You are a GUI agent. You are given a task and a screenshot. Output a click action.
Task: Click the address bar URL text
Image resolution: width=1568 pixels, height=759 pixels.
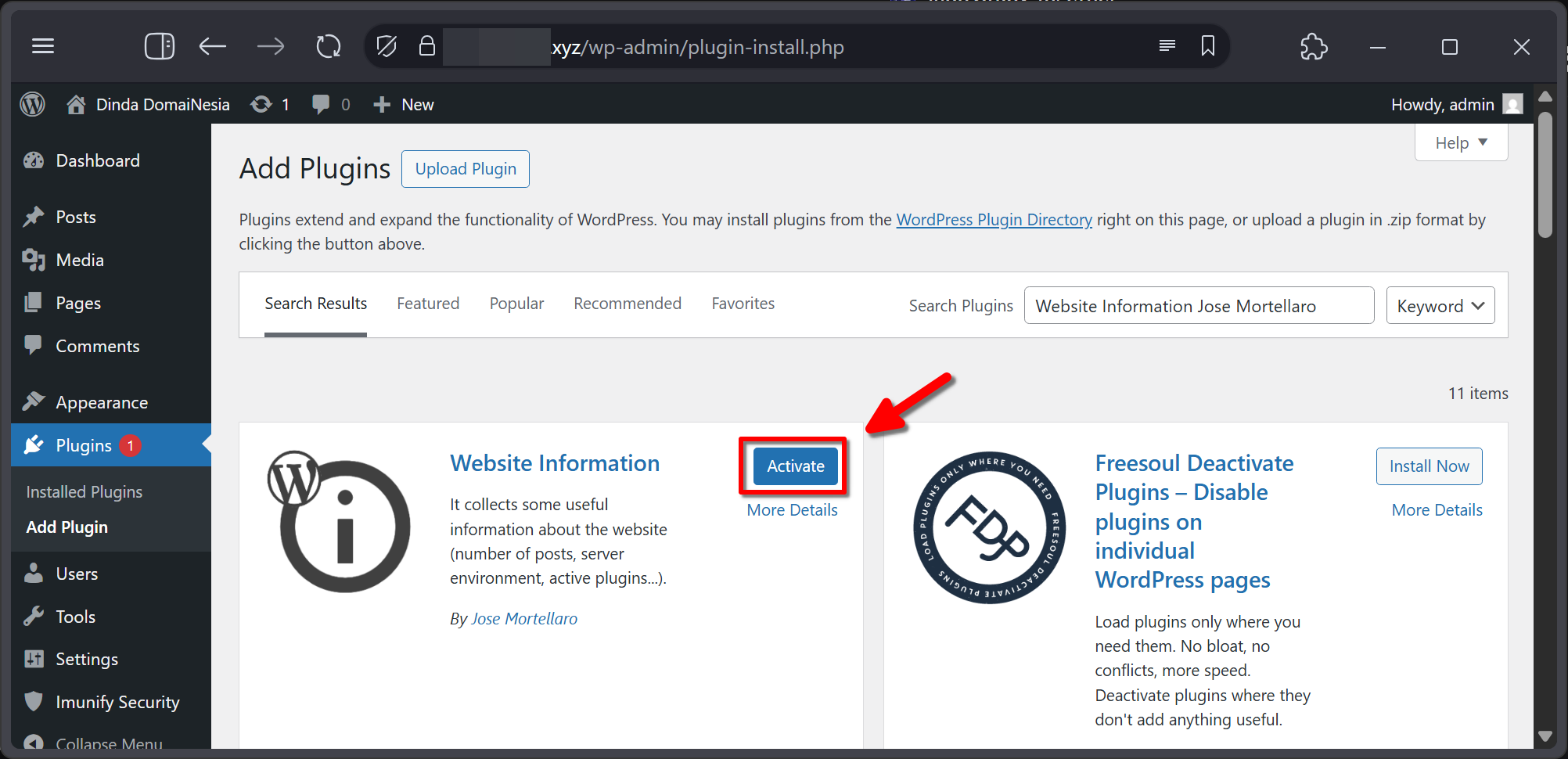coord(698,47)
